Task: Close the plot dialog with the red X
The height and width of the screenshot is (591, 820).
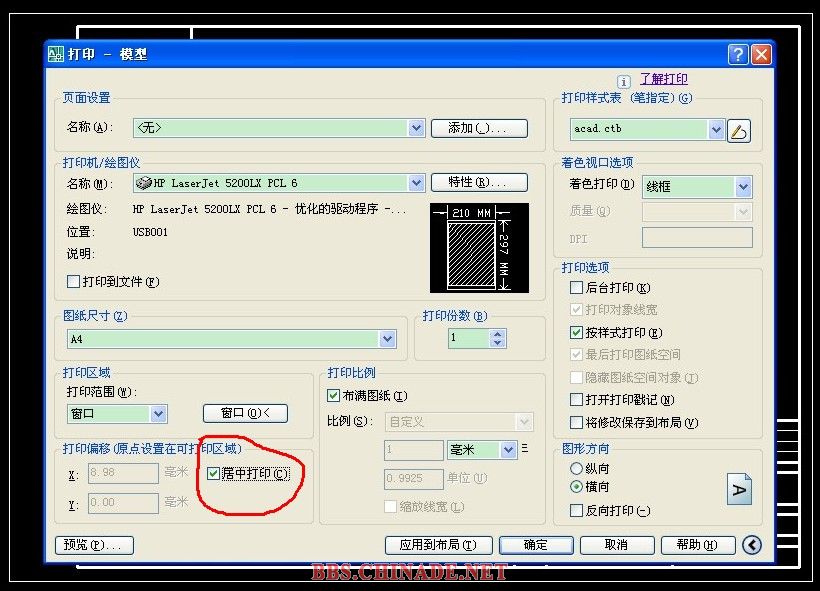Action: [761, 54]
